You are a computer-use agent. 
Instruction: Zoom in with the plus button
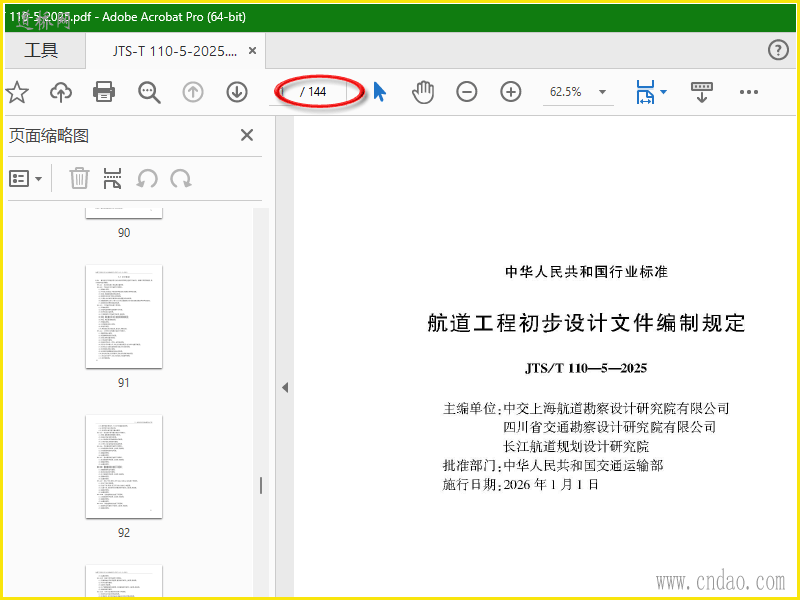[x=511, y=92]
